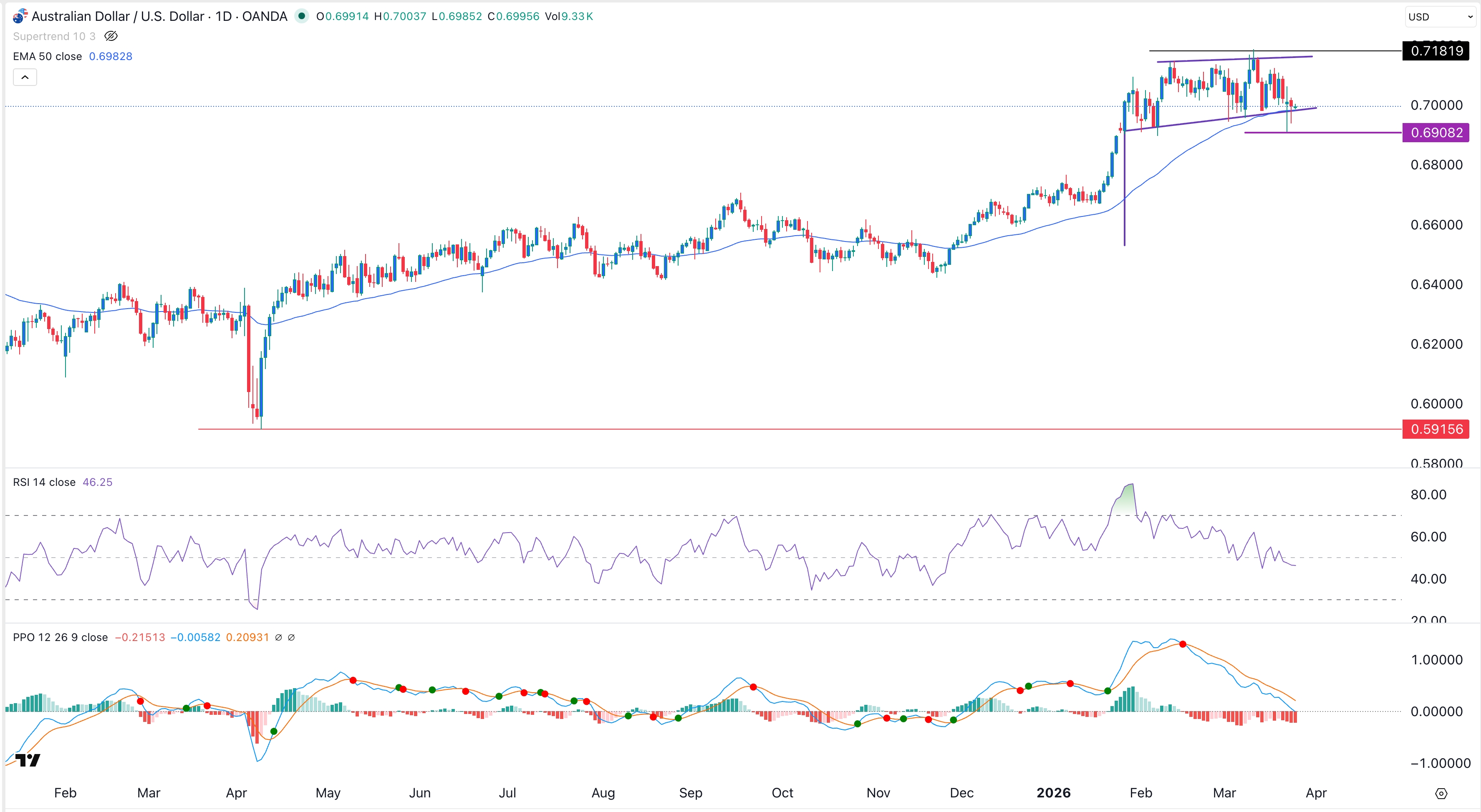The image size is (1481, 812).
Task: Click the TradingView logo watermark
Action: pyautogui.click(x=27, y=760)
